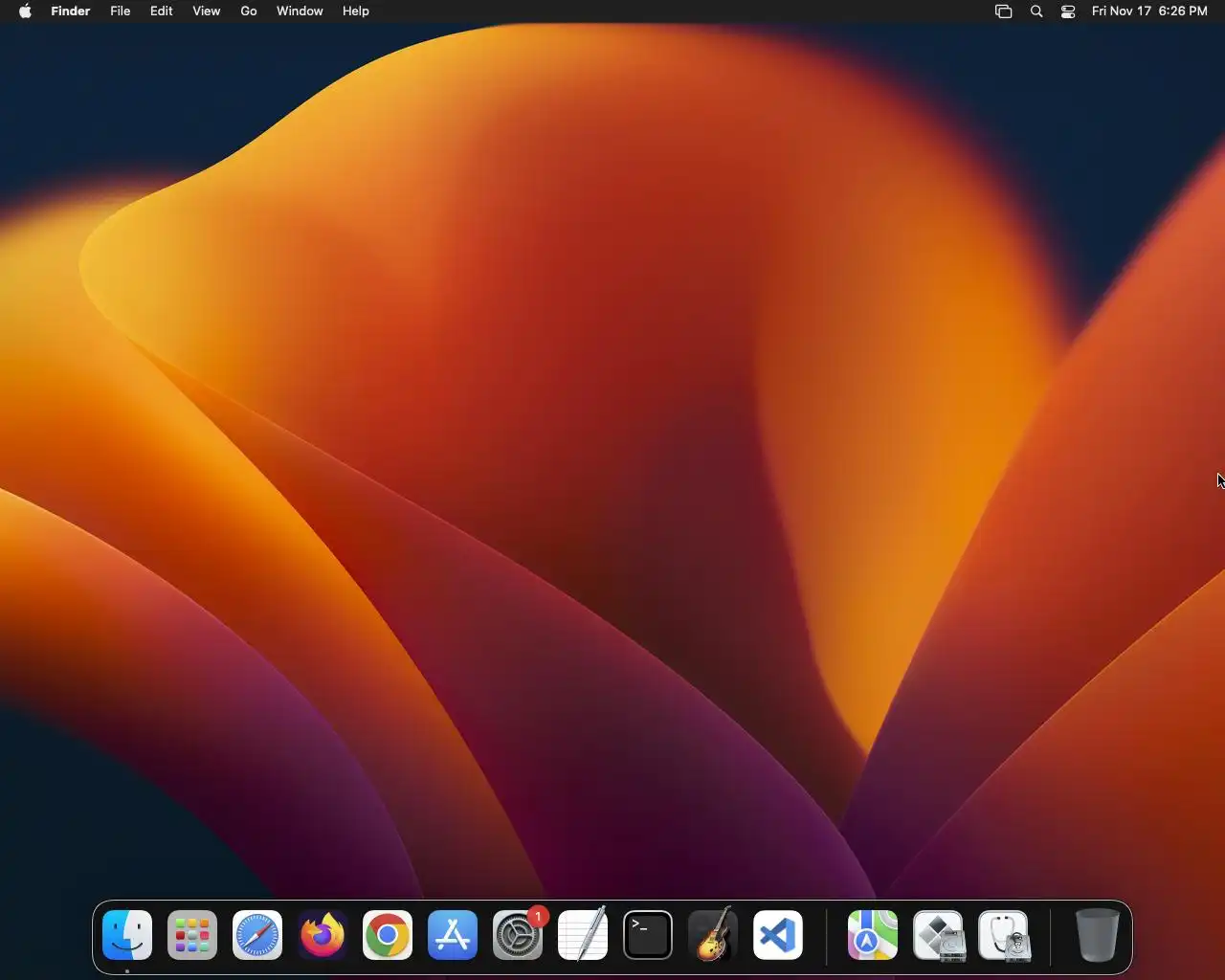The image size is (1225, 980).
Task: Open the Window menu
Action: coord(300,11)
